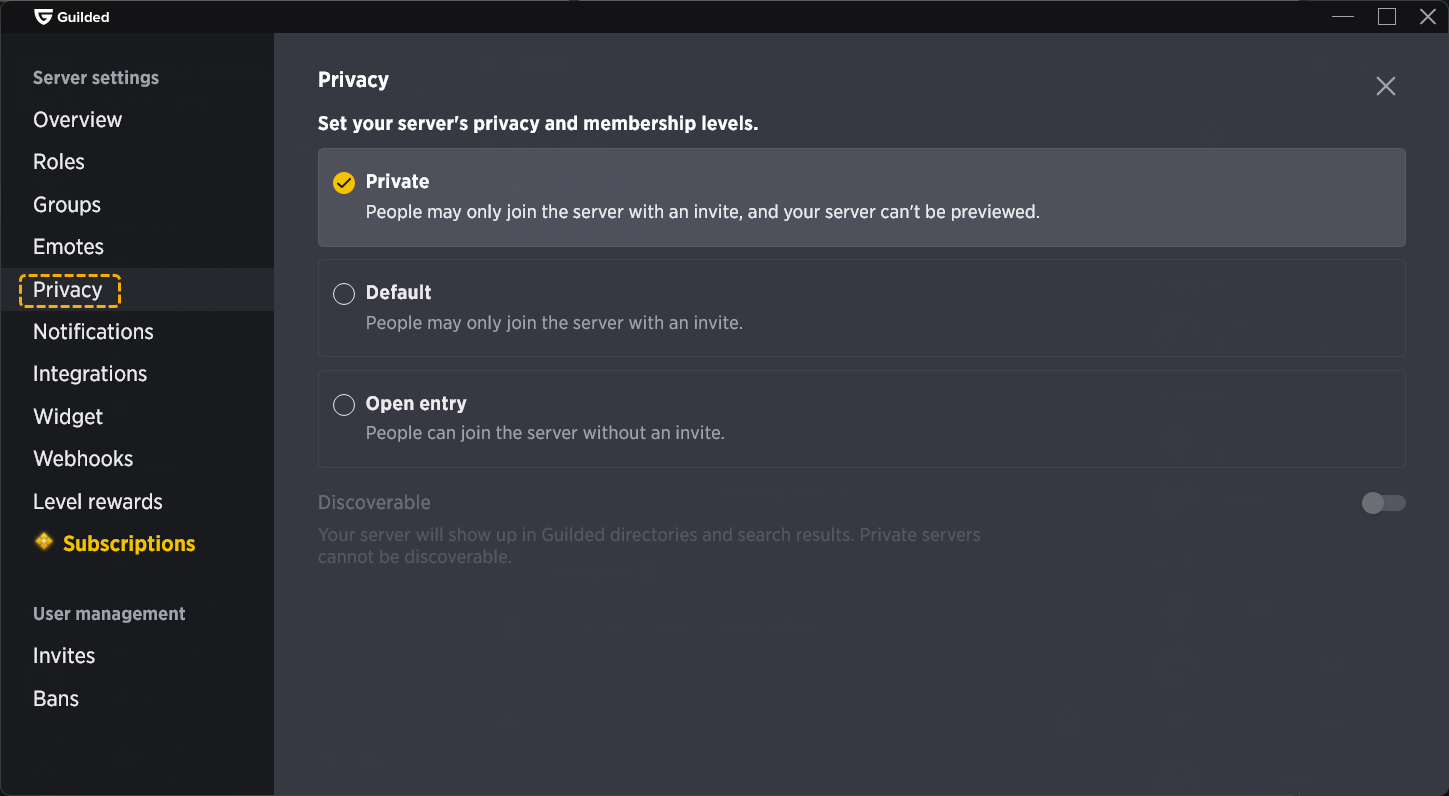Select Privacy in the sidebar
The image size is (1449, 796).
(x=68, y=290)
